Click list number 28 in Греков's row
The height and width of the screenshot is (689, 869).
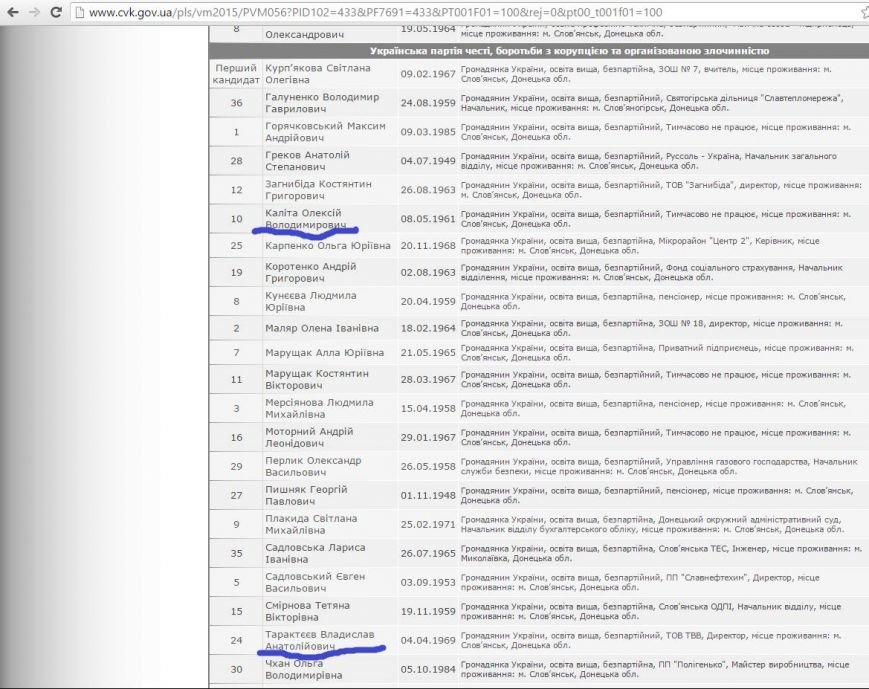click(x=237, y=161)
